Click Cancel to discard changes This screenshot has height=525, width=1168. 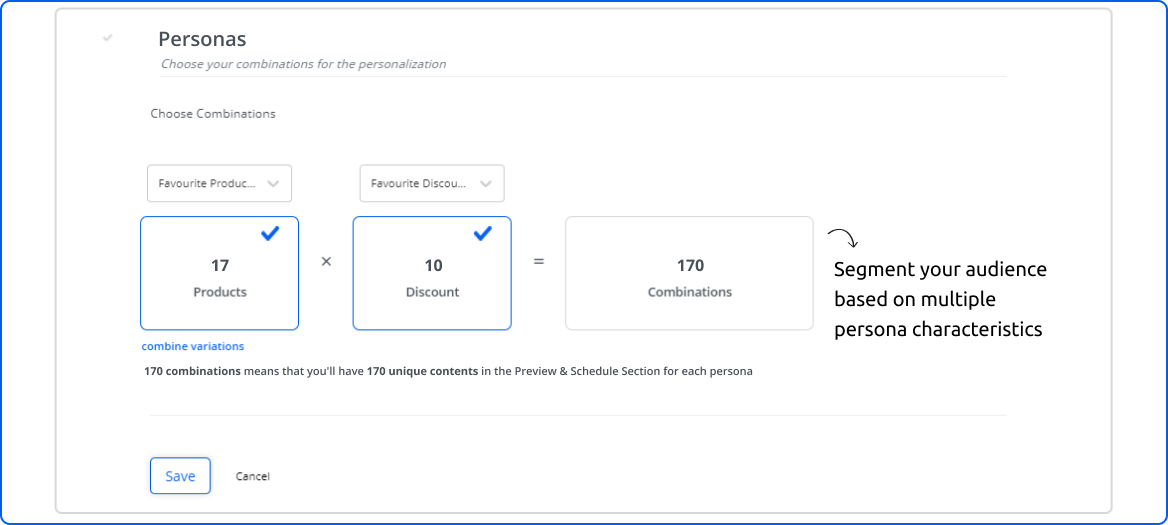point(253,477)
